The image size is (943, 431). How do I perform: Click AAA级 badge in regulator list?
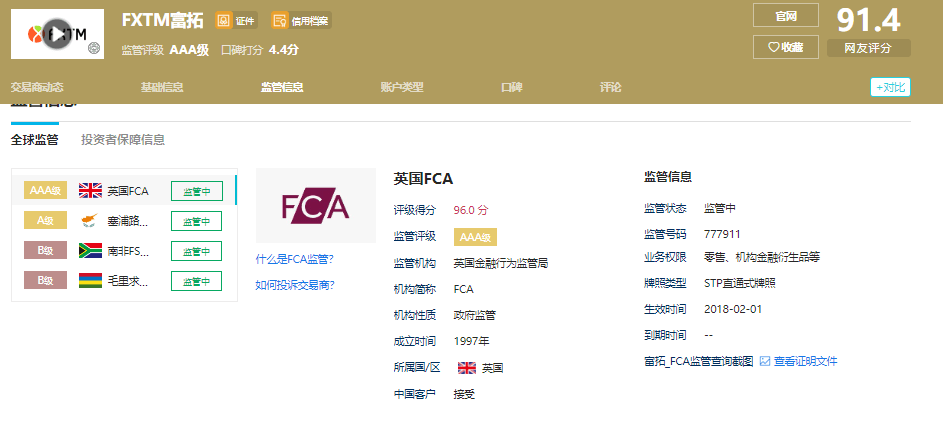point(45,191)
